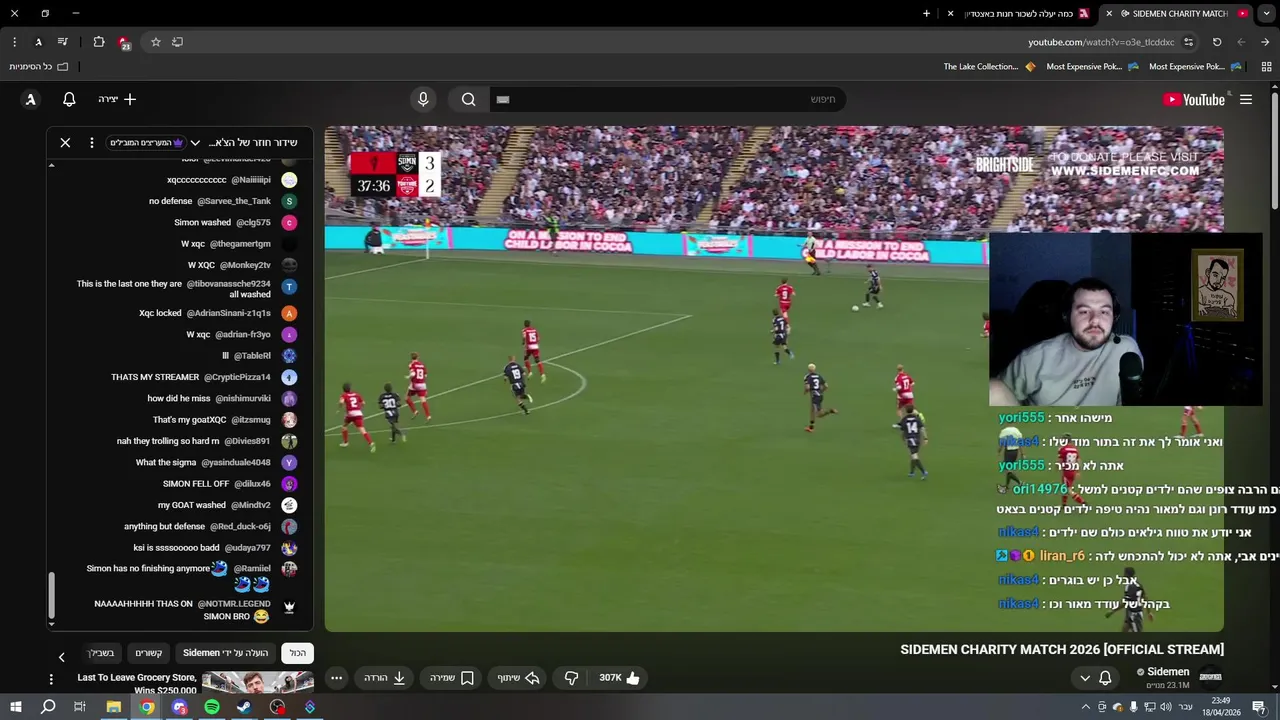Open the rightmost 'Most Expensive Pok...' bookmark
This screenshot has height=720, width=1280.
pos(1195,66)
